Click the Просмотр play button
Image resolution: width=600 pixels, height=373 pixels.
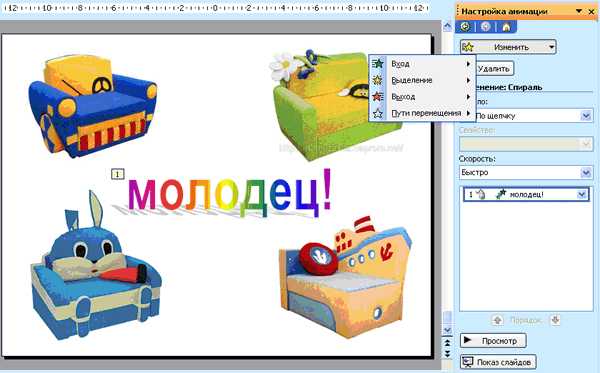click(x=493, y=340)
